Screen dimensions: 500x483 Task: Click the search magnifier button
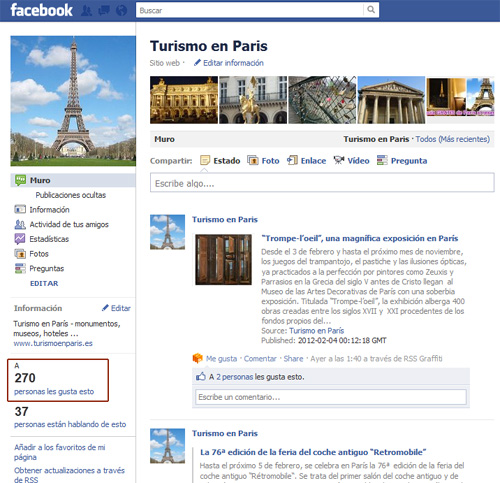click(371, 10)
